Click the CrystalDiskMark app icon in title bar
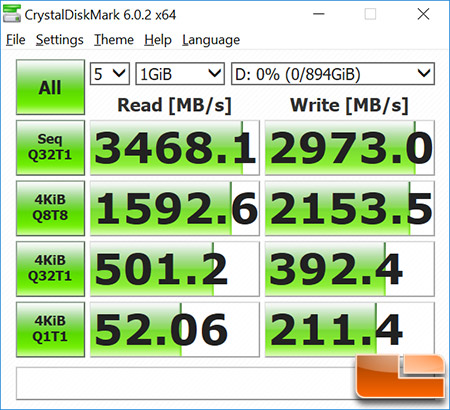450x410 pixels. (12, 14)
